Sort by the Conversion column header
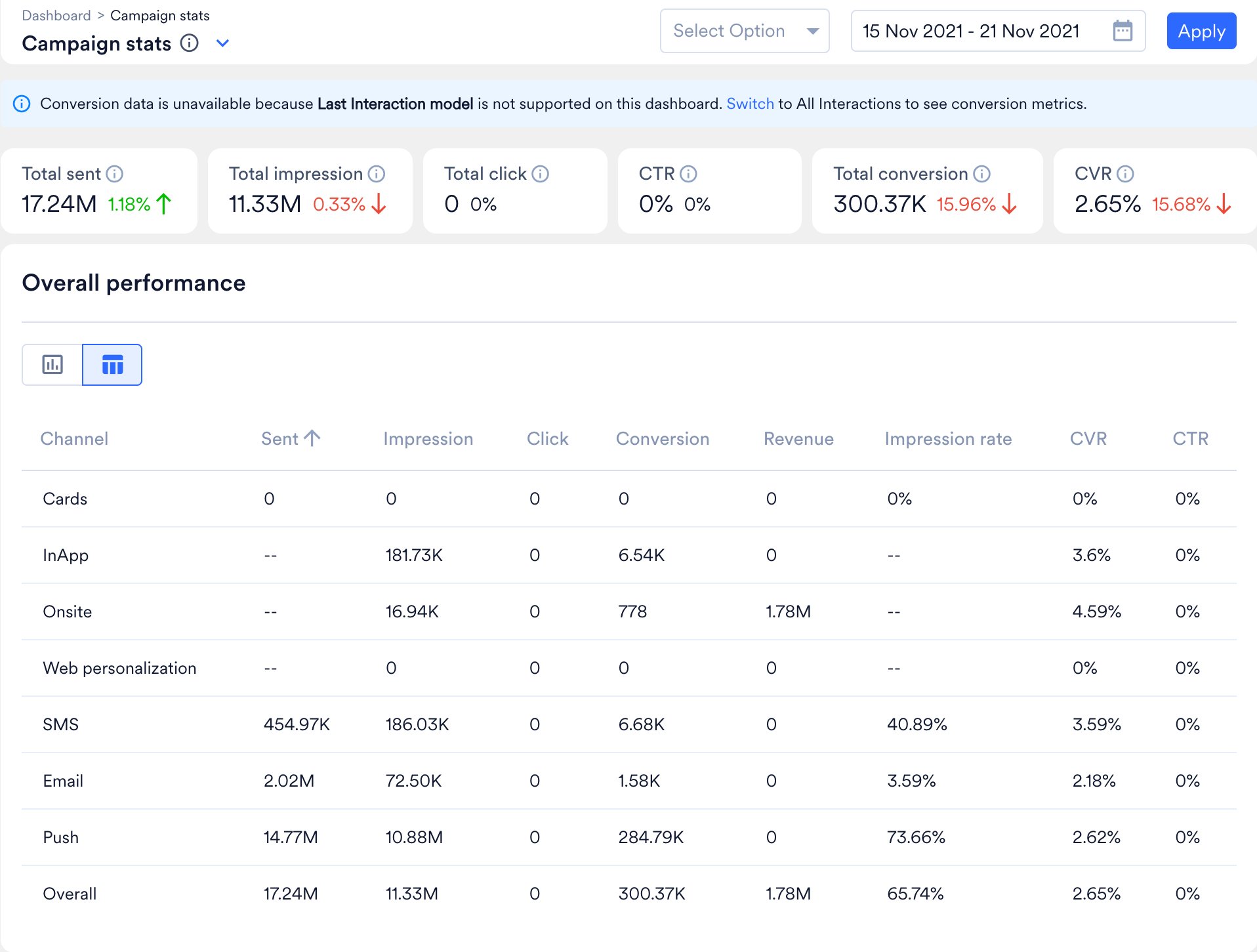The width and height of the screenshot is (1257, 952). pos(662,439)
